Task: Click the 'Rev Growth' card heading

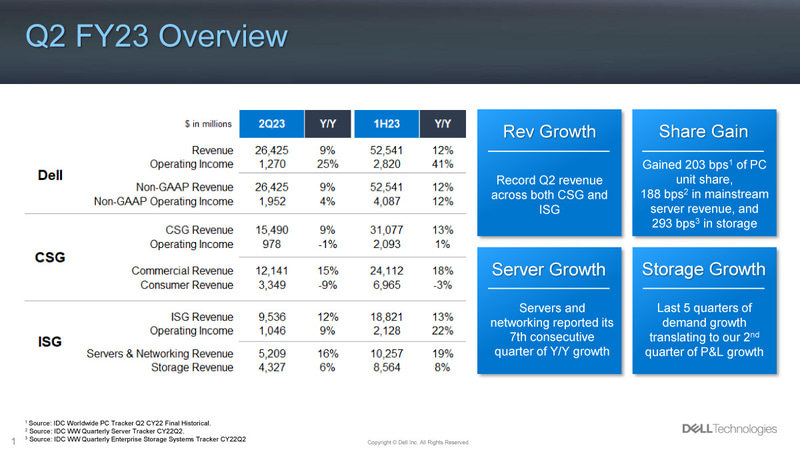Action: [x=549, y=132]
